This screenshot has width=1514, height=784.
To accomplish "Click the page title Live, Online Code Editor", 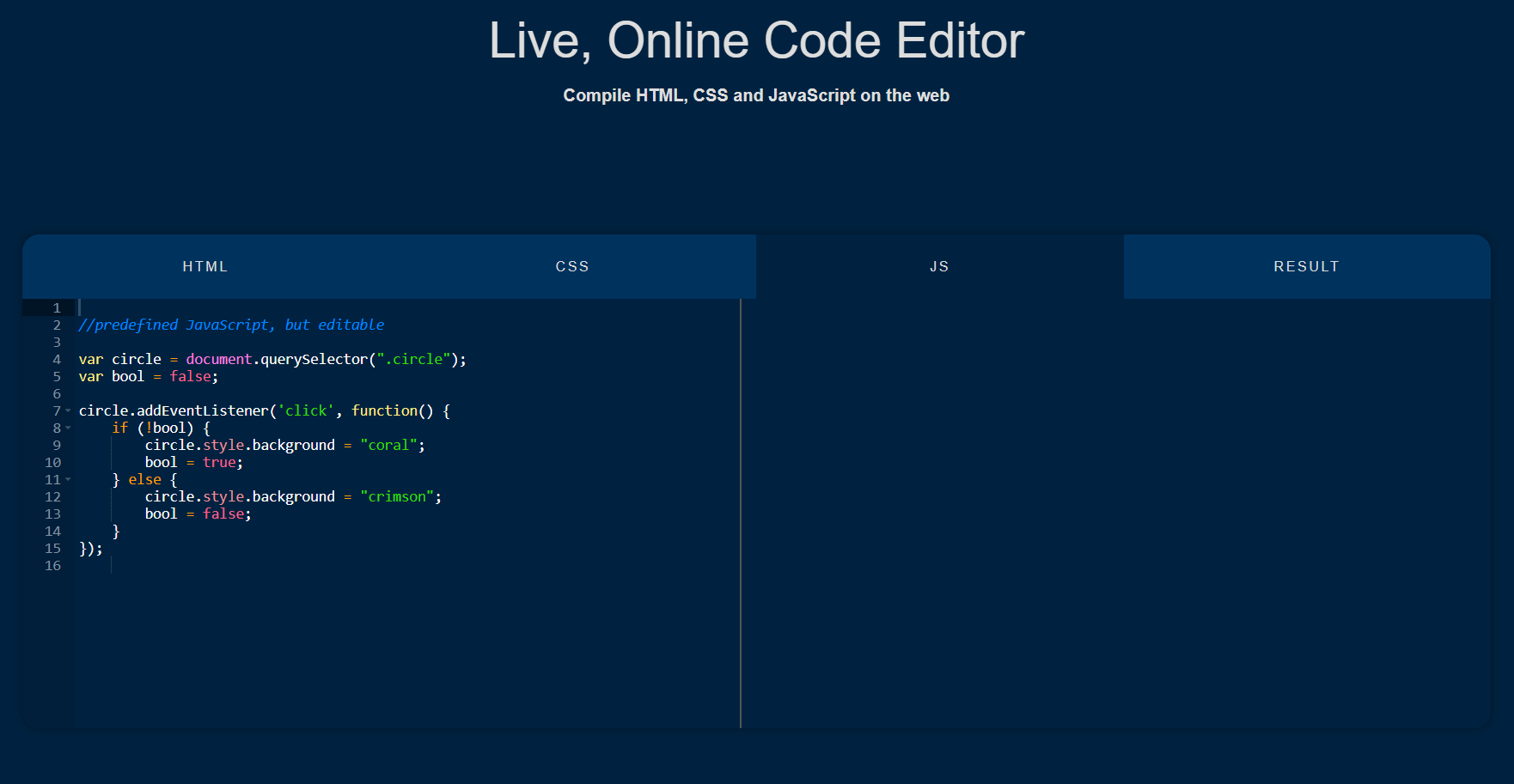I will pyautogui.click(x=756, y=40).
